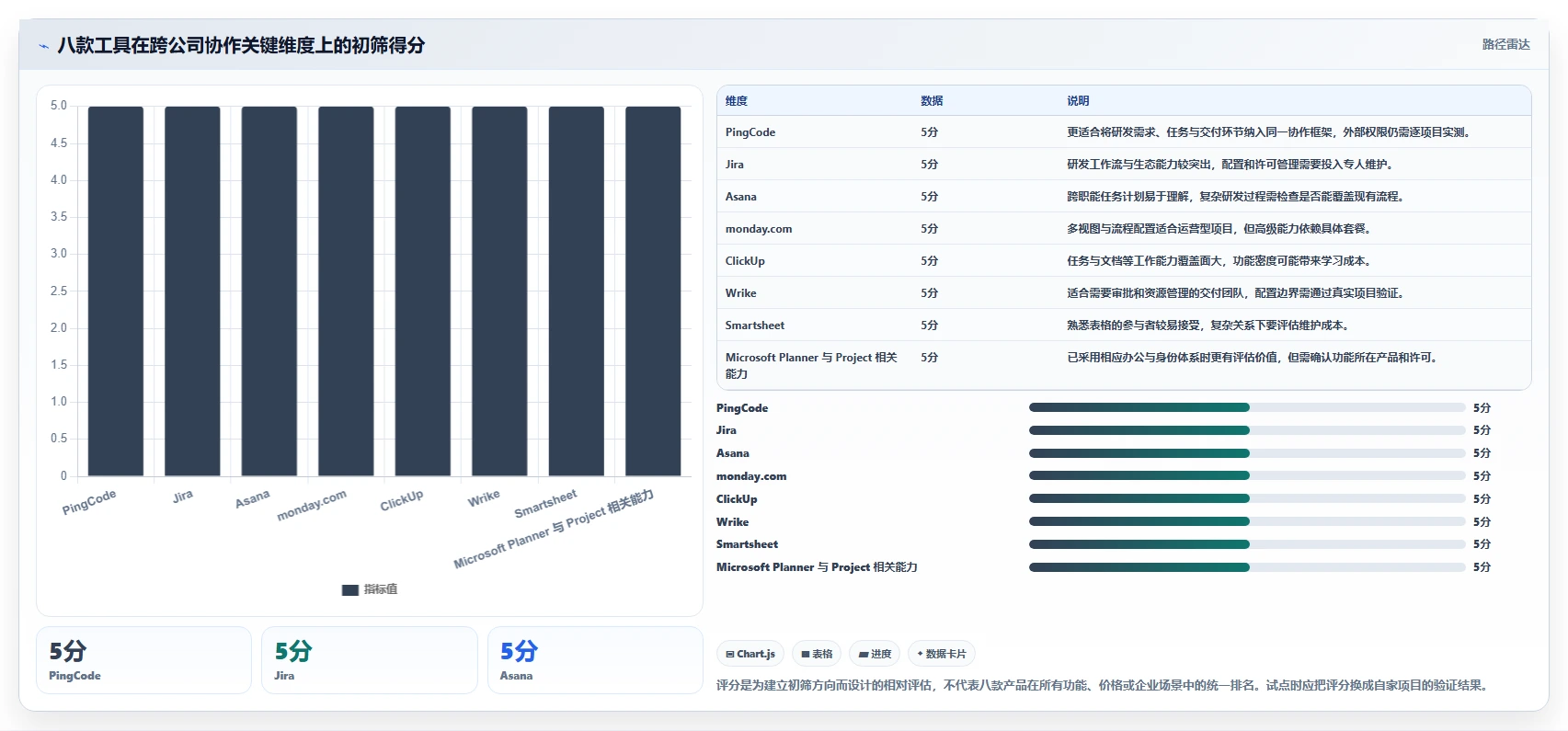This screenshot has width=1568, height=731.
Task: Toggle the 指标值 legend swatch
Action: coord(350,590)
